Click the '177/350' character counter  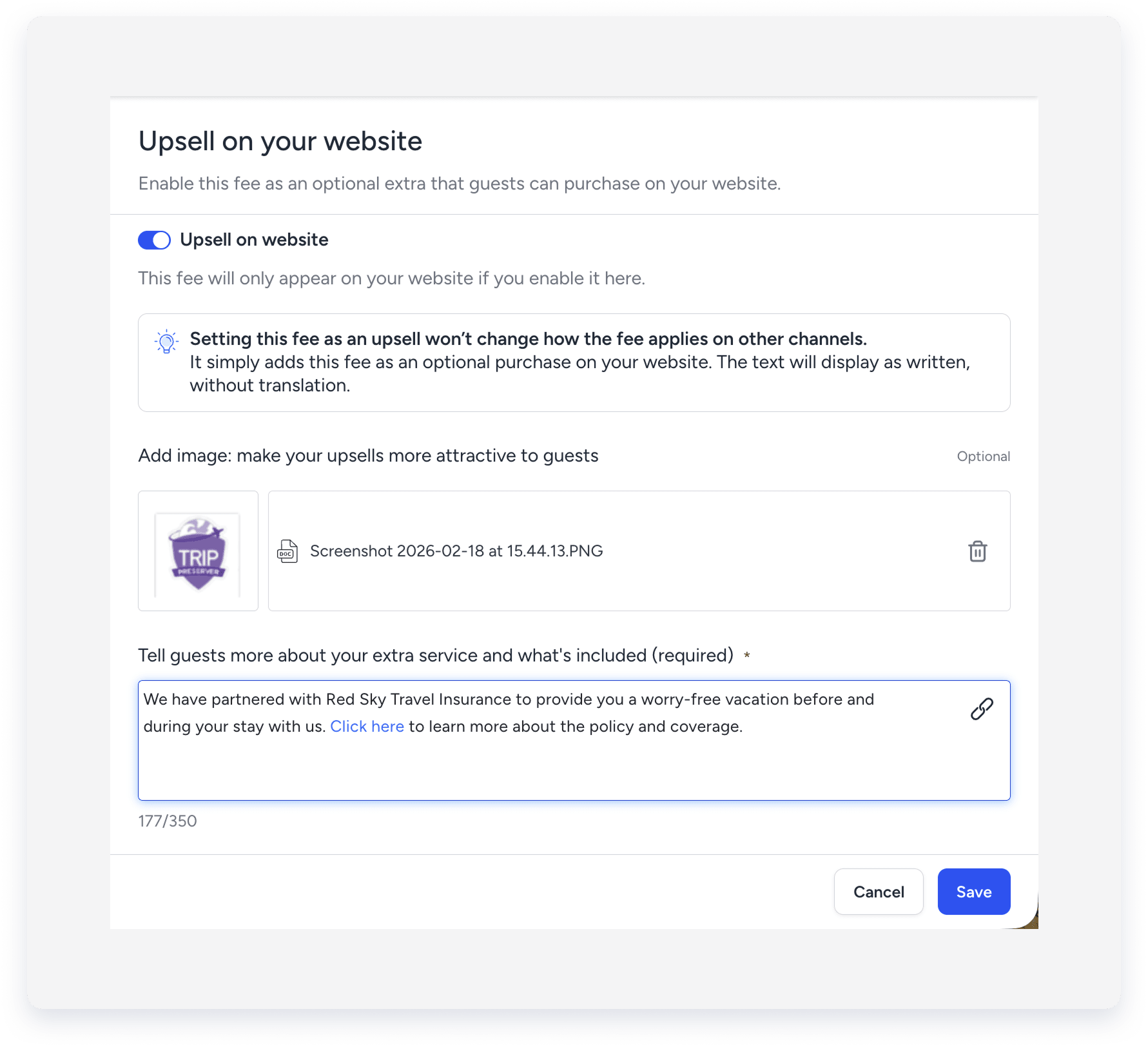[x=168, y=821]
